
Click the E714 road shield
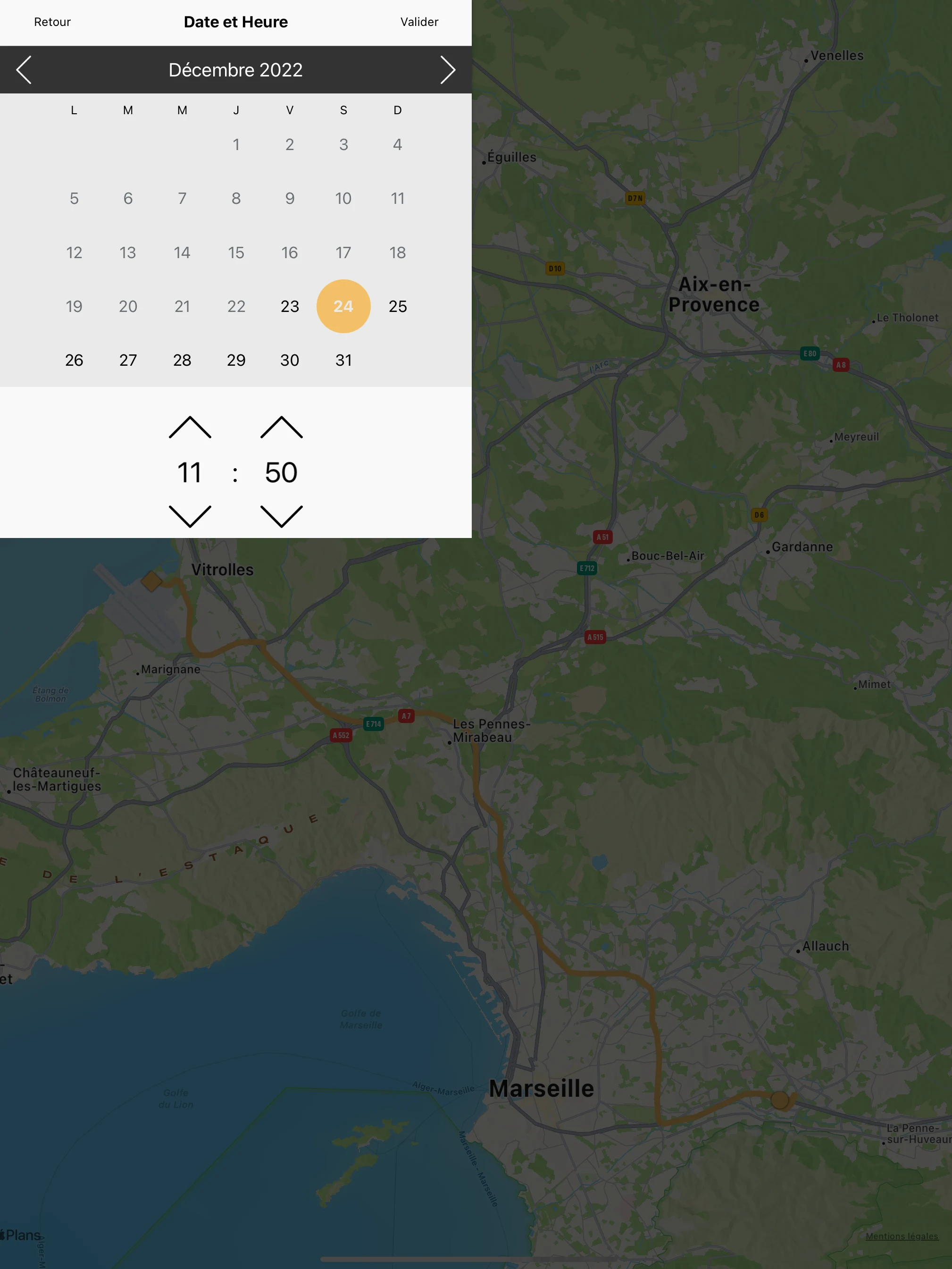373,724
